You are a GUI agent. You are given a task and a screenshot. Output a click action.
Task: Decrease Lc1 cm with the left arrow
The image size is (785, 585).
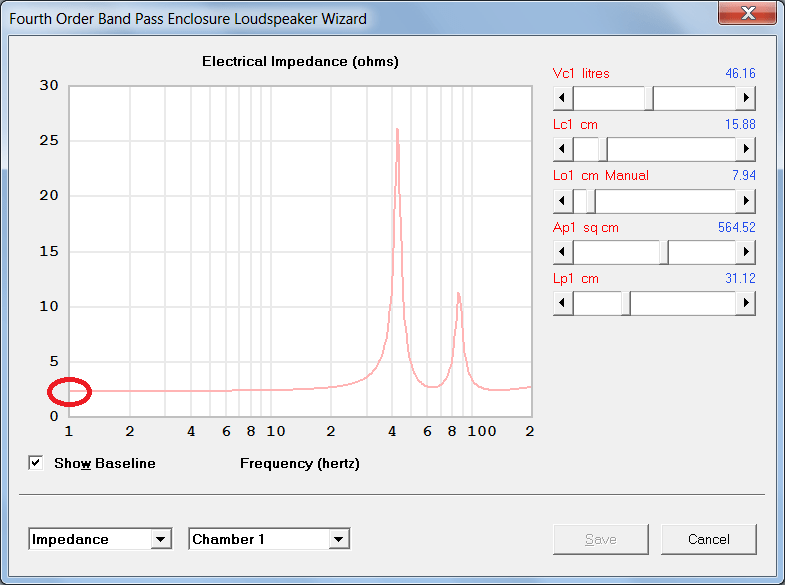[563, 149]
